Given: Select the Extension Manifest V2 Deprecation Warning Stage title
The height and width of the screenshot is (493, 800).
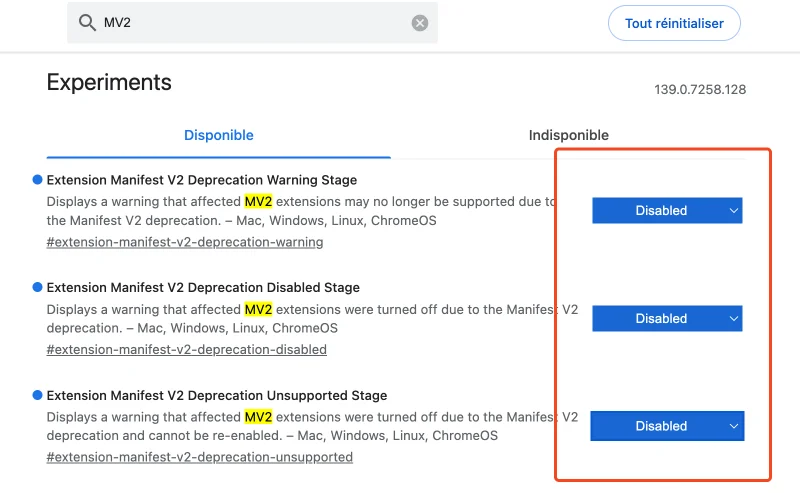Looking at the screenshot, I should tap(202, 180).
